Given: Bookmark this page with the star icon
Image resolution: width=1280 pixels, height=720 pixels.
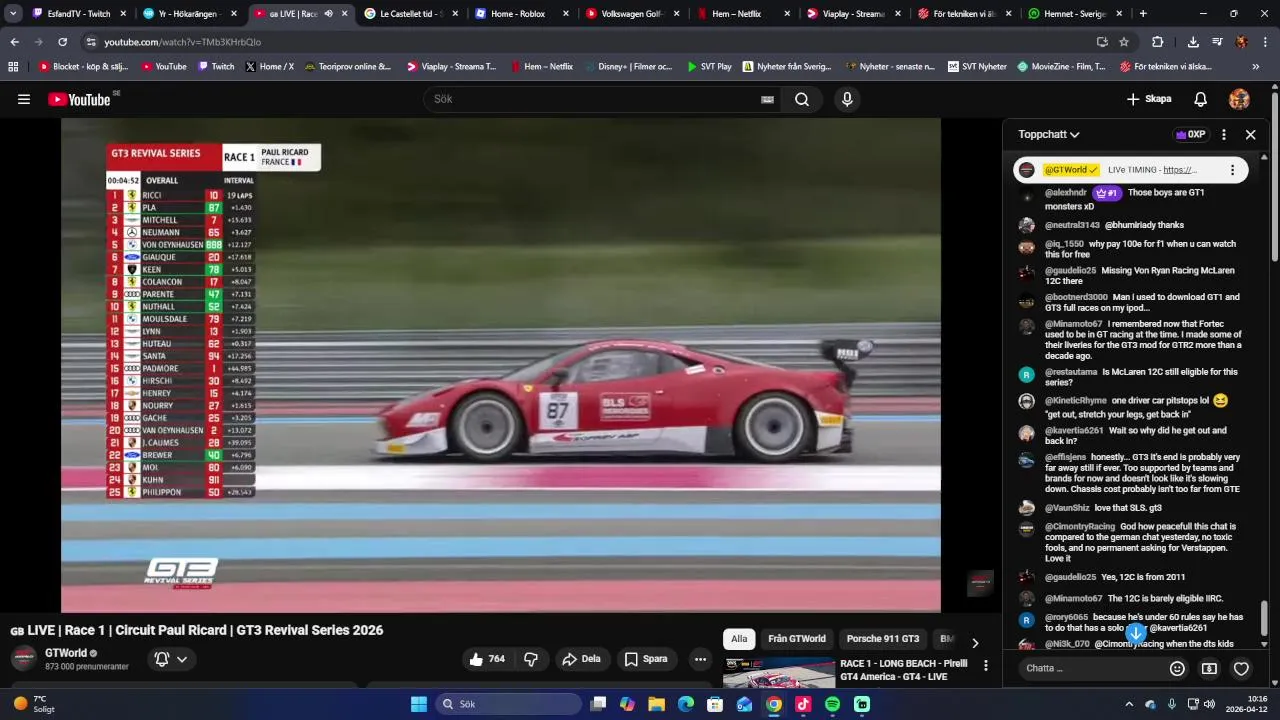Looking at the screenshot, I should click(x=1124, y=42).
